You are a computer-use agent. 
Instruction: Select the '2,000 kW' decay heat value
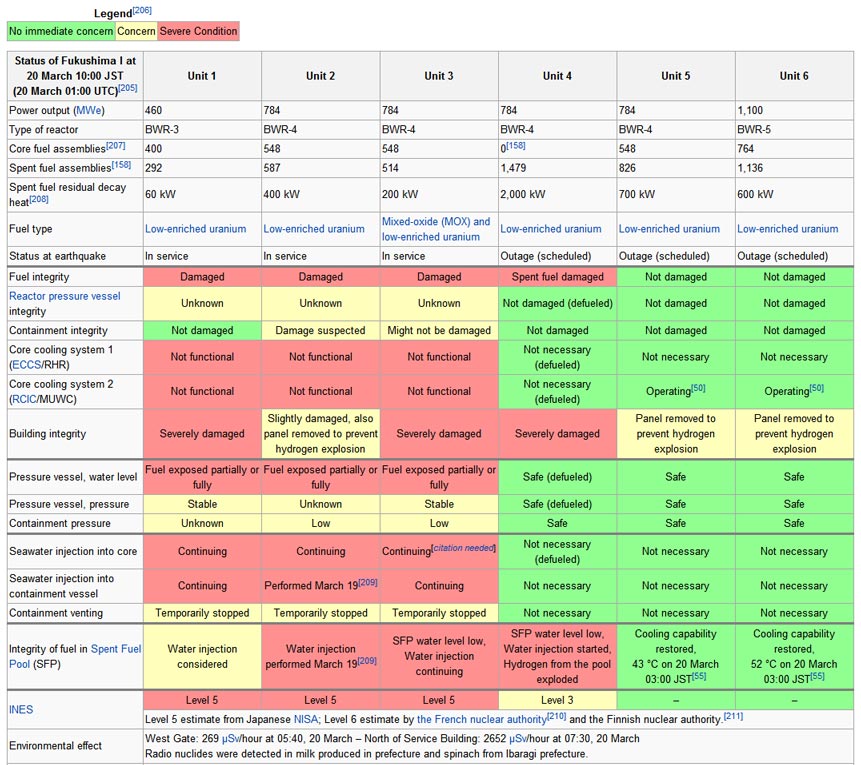(x=523, y=194)
